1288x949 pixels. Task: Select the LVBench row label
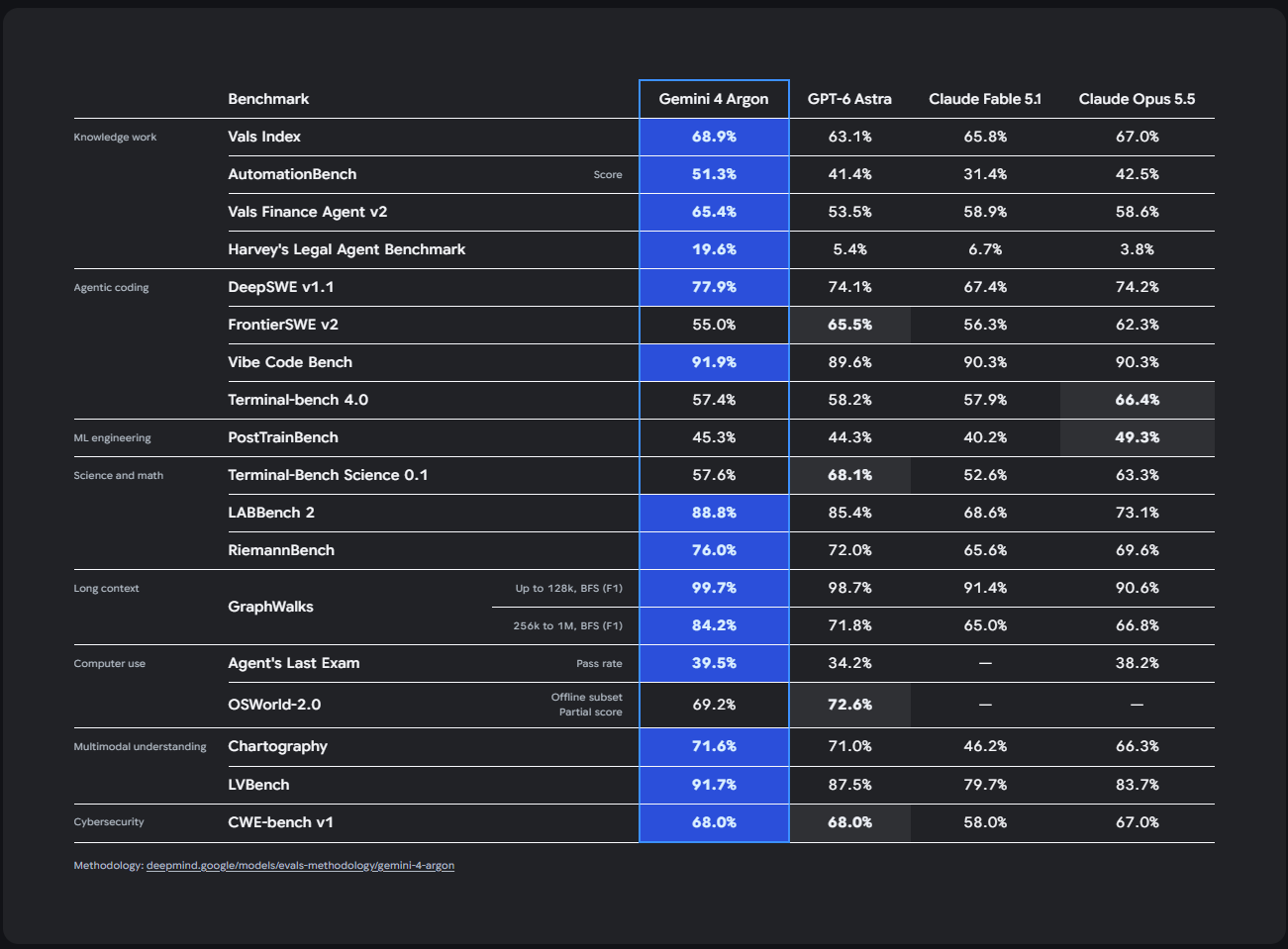(258, 785)
